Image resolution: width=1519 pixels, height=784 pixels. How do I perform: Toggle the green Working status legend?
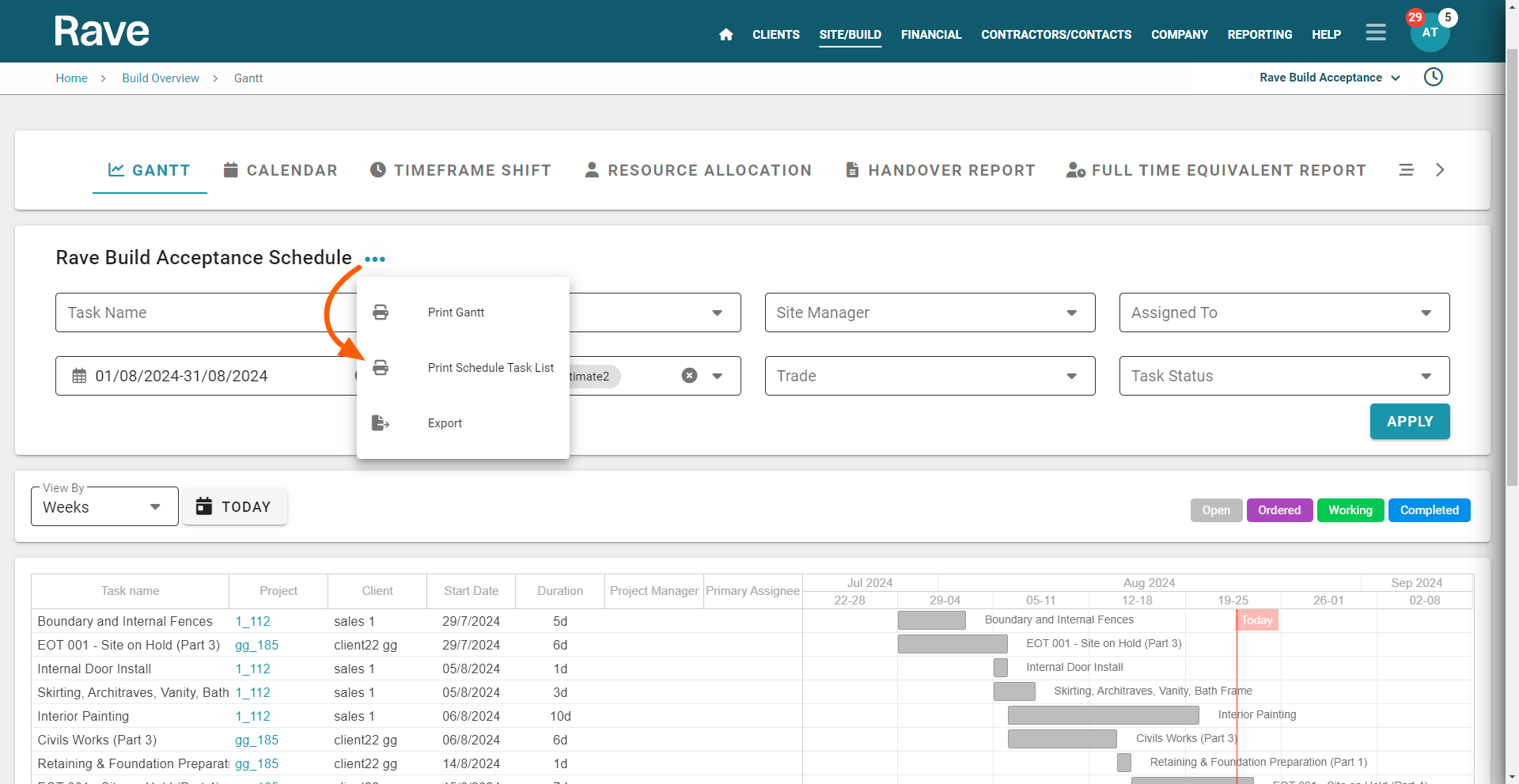point(1350,510)
